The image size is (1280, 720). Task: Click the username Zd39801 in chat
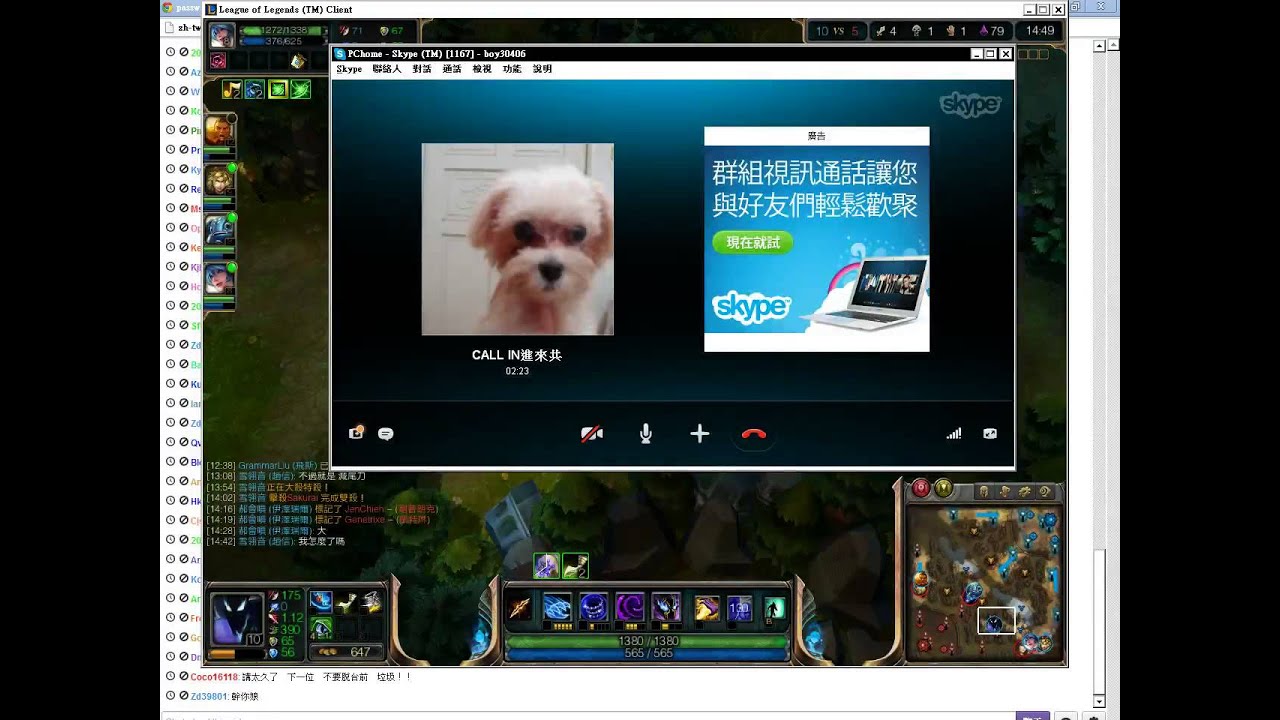(x=210, y=696)
